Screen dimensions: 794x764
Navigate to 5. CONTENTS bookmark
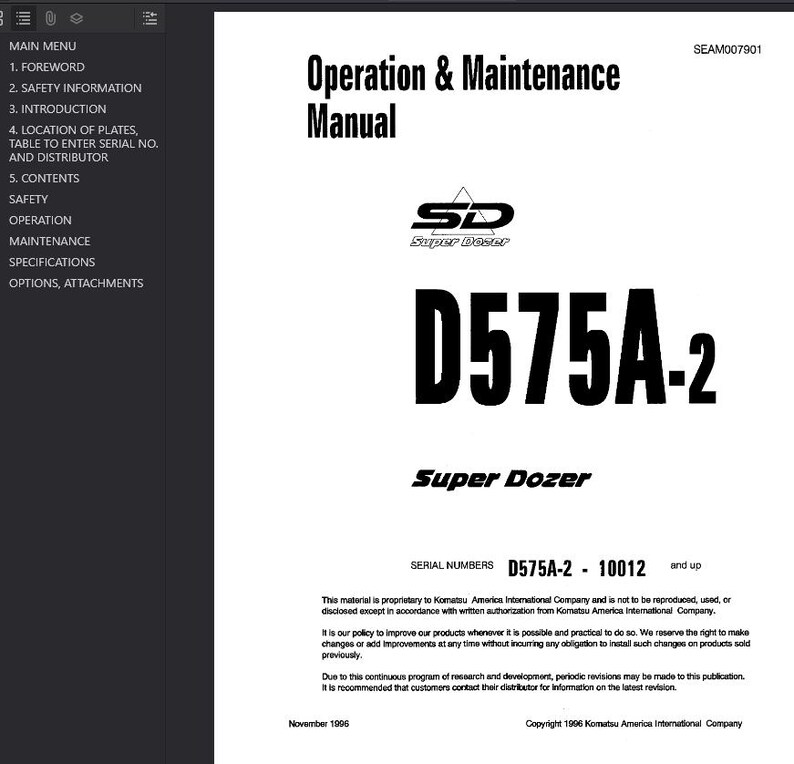coord(44,178)
